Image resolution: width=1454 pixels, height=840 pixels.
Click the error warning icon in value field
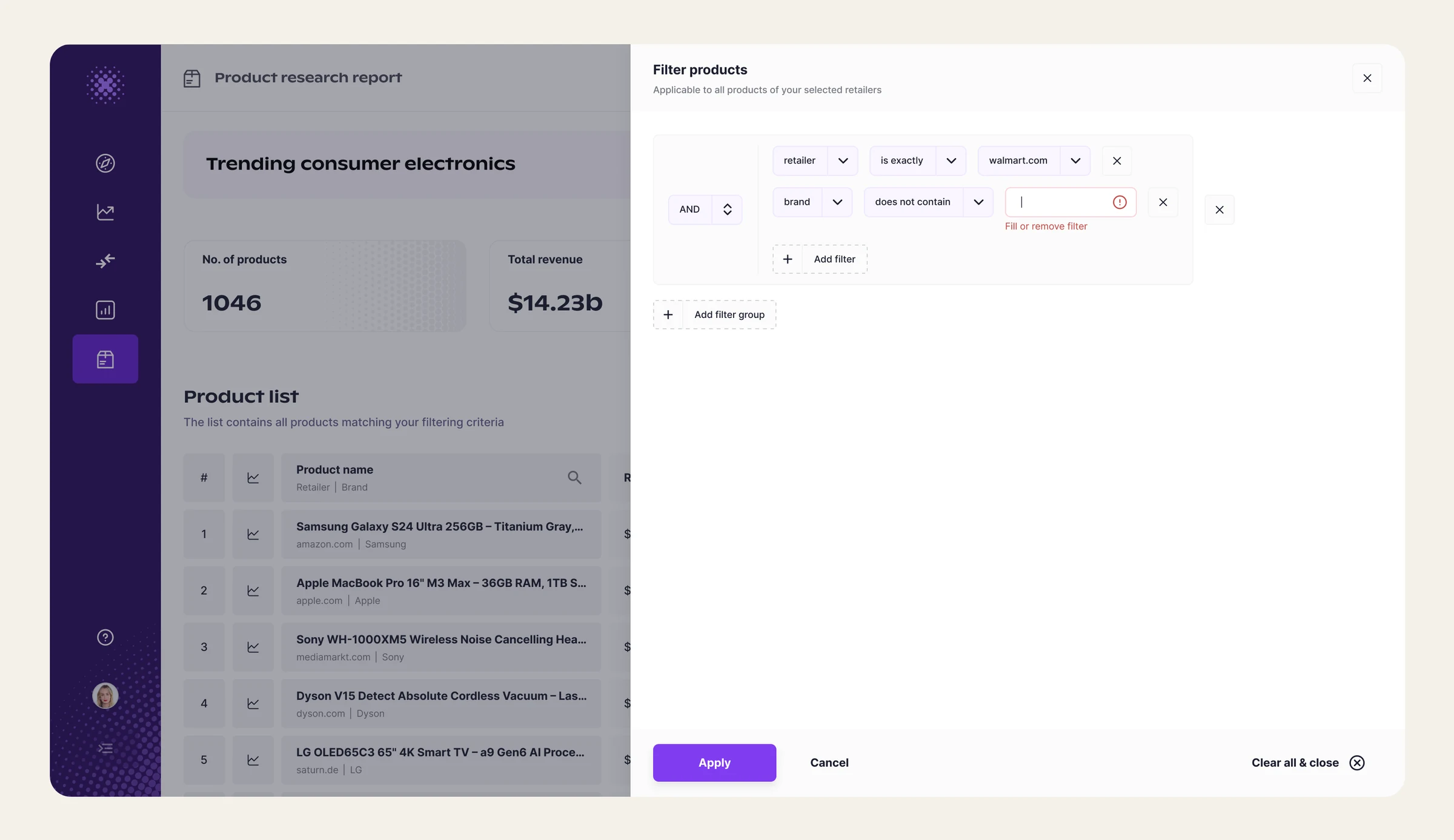coord(1120,202)
